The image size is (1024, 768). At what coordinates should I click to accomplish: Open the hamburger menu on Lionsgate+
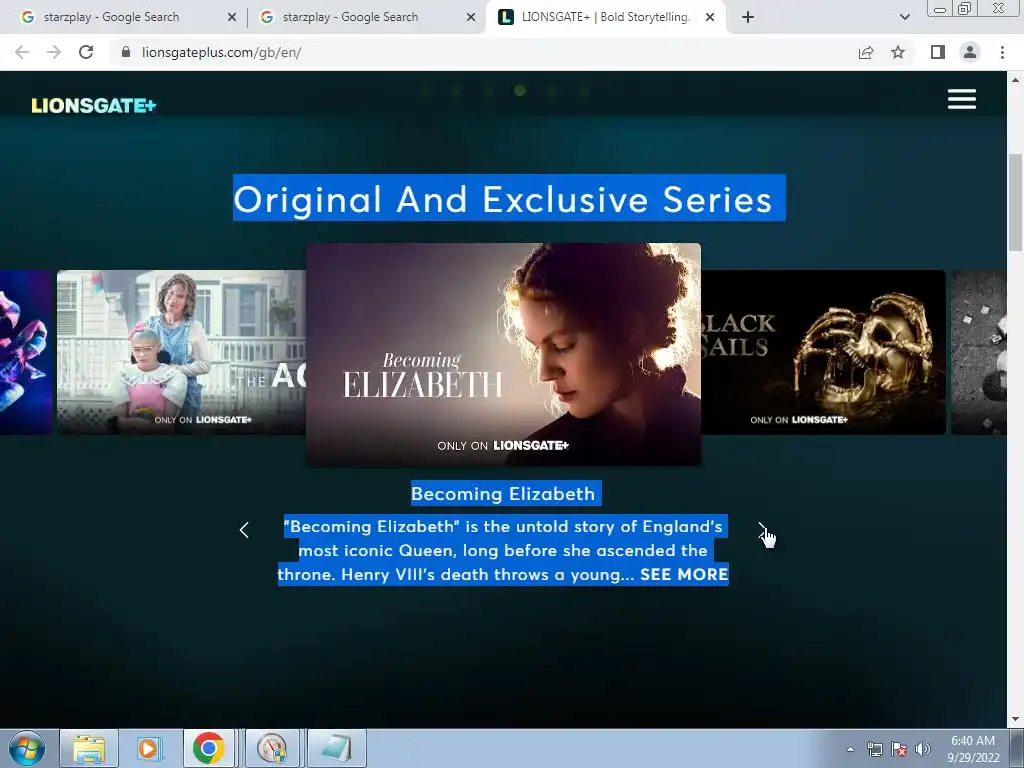click(x=961, y=99)
